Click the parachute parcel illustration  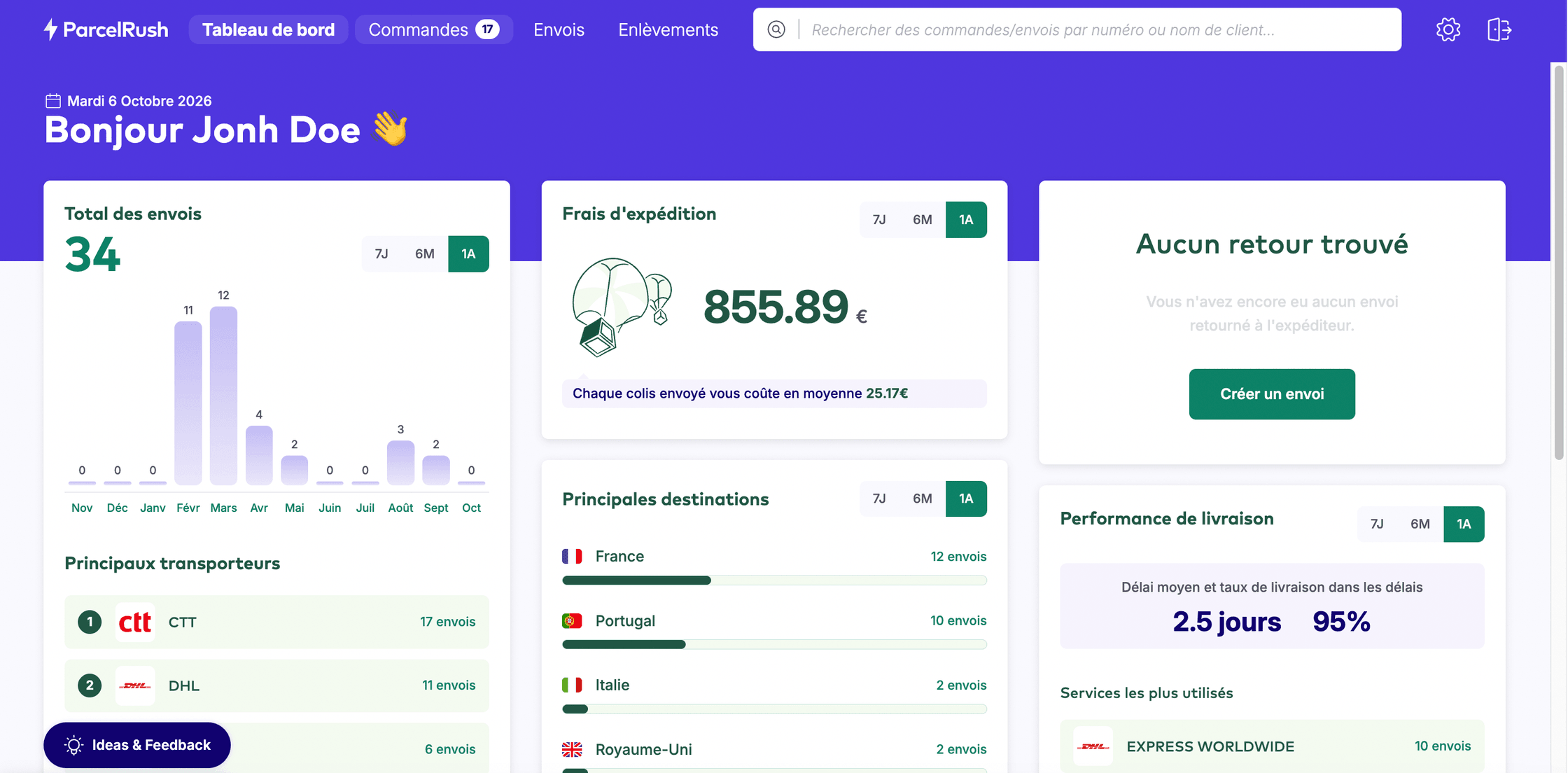pyautogui.click(x=622, y=307)
